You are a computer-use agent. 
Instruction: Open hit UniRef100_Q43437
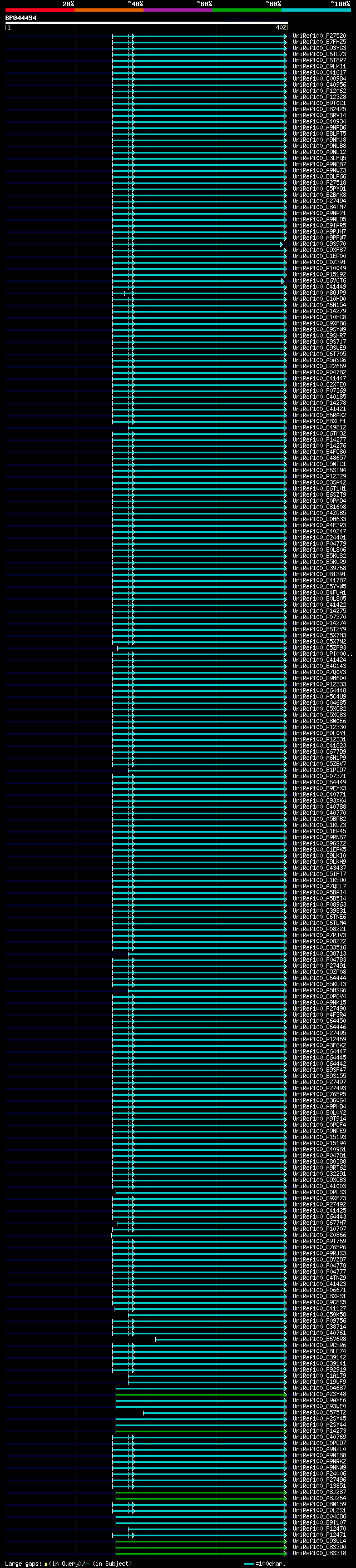[x=319, y=868]
